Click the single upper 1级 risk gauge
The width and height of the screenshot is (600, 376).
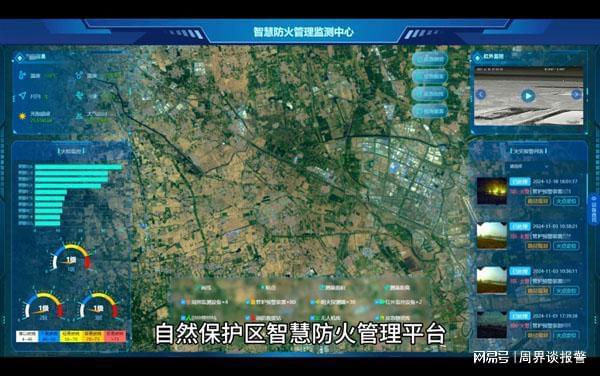pyautogui.click(x=71, y=258)
